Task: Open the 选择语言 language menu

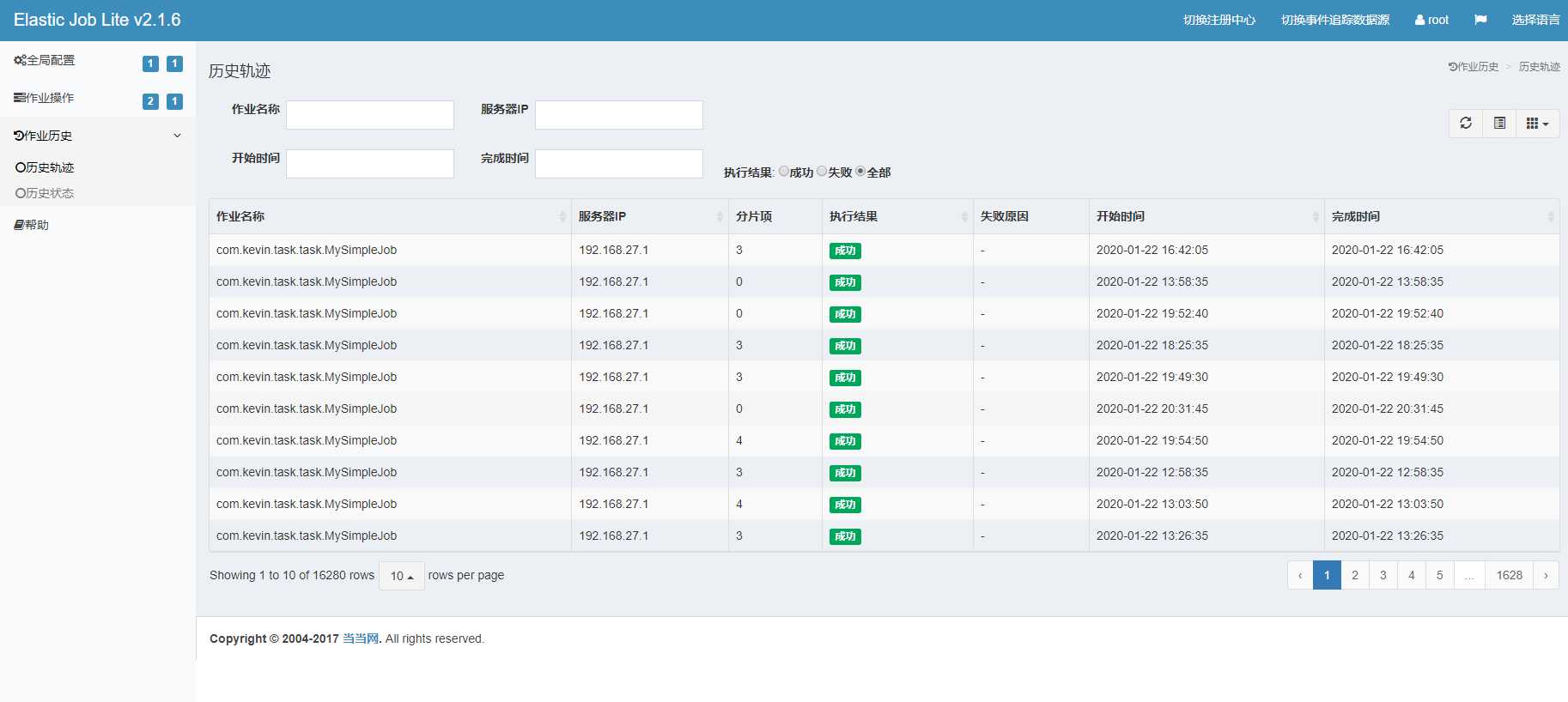Action: [1536, 20]
